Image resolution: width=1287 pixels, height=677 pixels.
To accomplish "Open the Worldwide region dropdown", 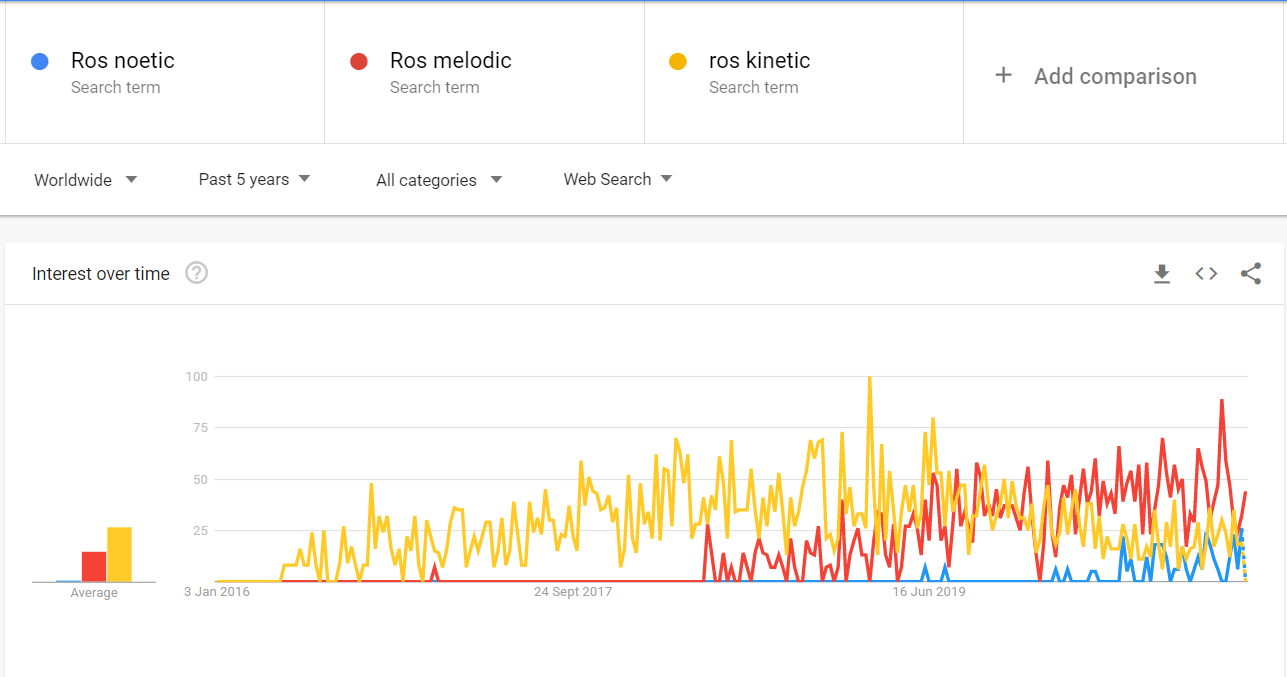I will (86, 180).
